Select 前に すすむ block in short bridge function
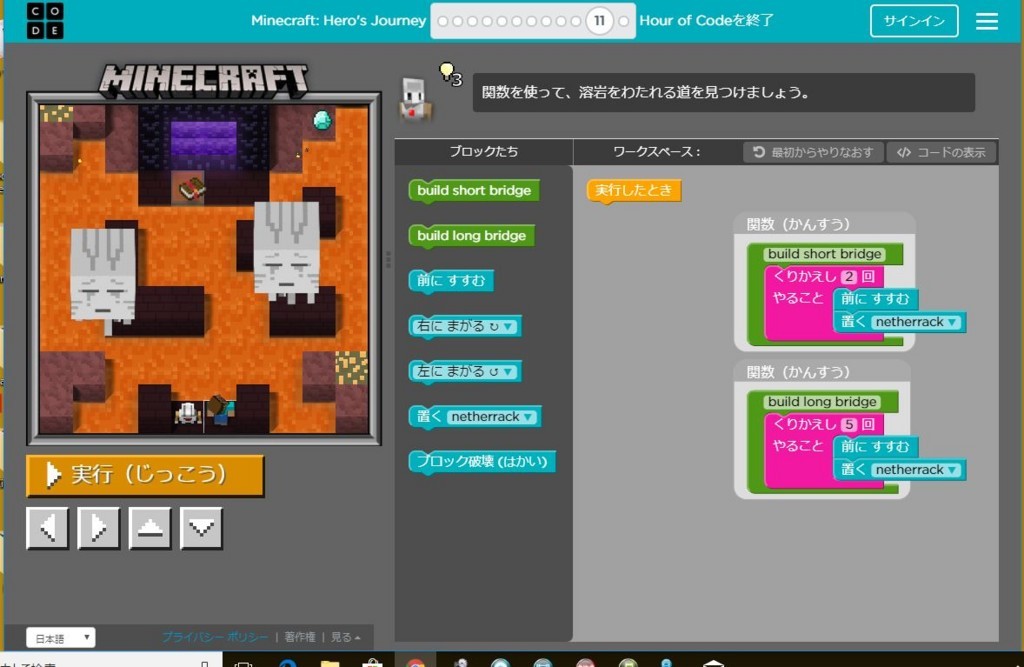 point(875,299)
